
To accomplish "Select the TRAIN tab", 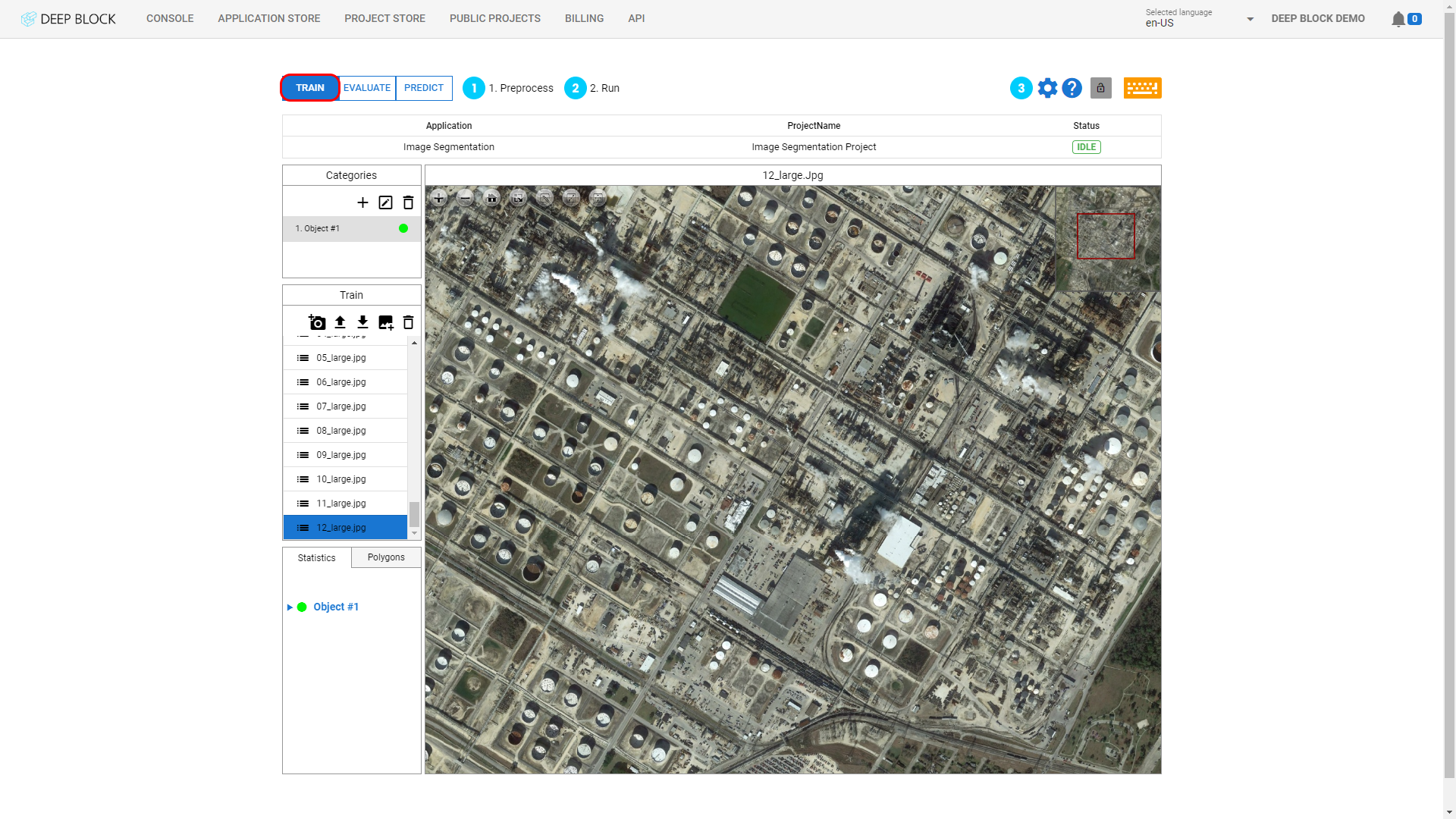I will tap(310, 88).
